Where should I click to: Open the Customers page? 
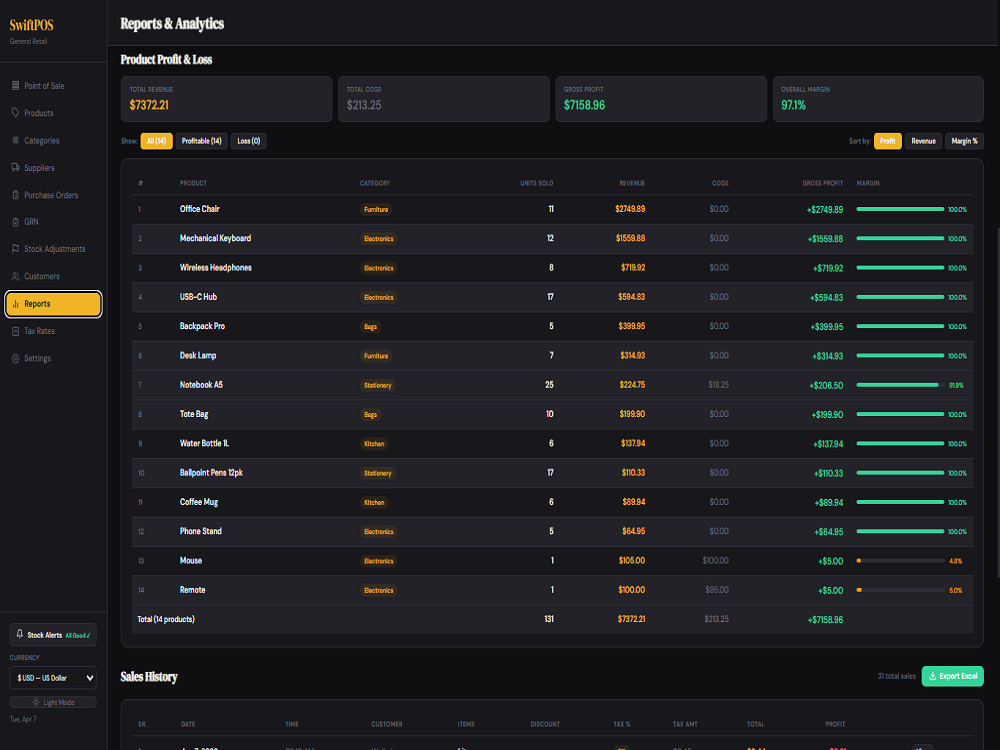click(54, 277)
